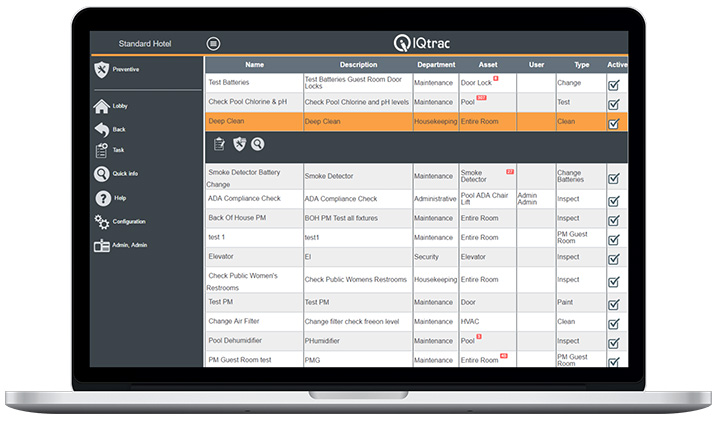The image size is (720, 424).
Task: Go to Lobby via the house icon
Action: [x=101, y=106]
